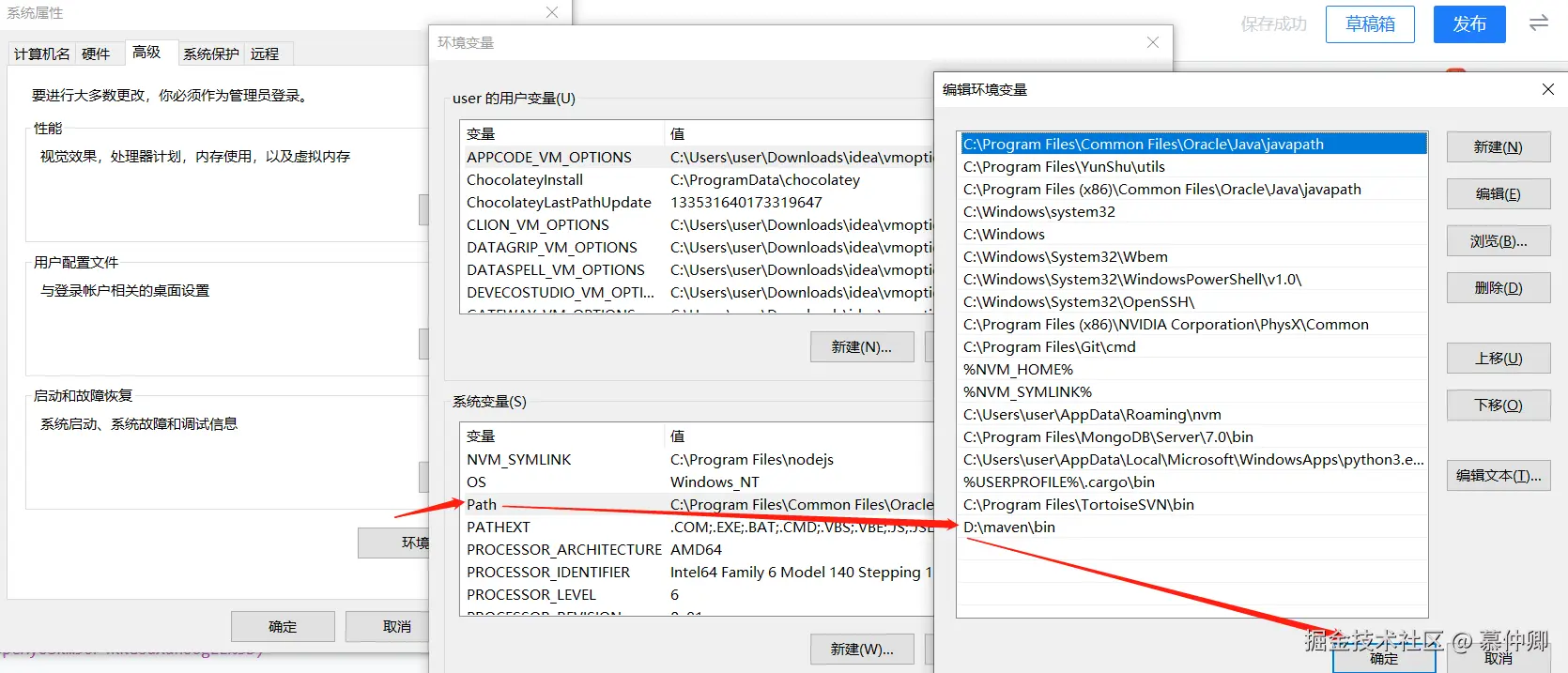
Task: Select C:\Program Files\Git\cmd entry
Action: pos(1192,346)
